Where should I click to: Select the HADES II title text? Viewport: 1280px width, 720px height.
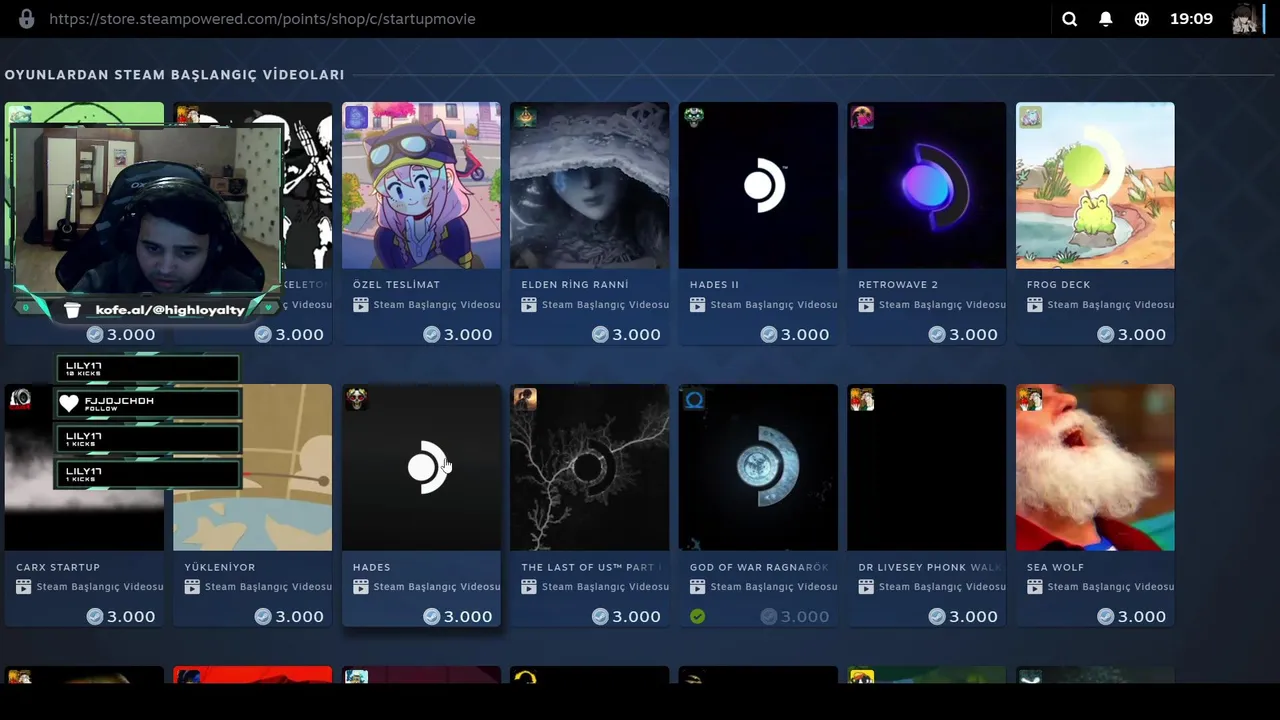[714, 285]
